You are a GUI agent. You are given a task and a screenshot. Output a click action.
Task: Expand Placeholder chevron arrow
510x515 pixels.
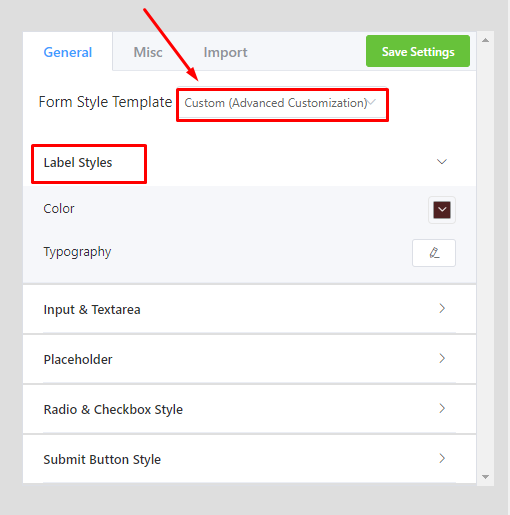click(x=442, y=359)
